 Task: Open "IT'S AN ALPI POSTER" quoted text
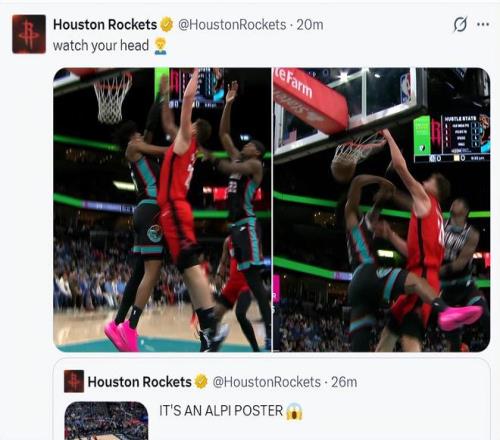coord(221,411)
